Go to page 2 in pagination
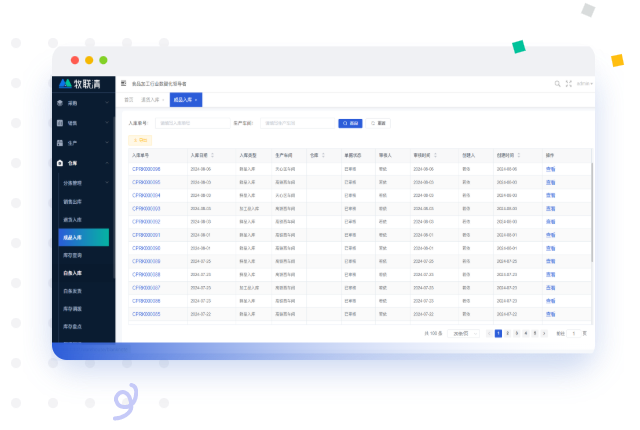 (507, 333)
